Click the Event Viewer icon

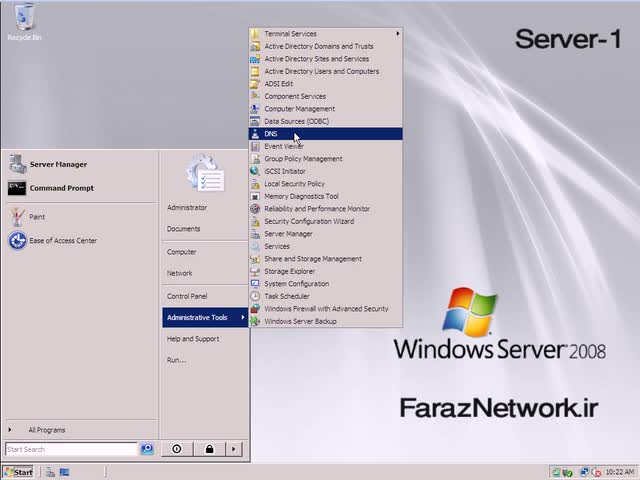[255, 146]
